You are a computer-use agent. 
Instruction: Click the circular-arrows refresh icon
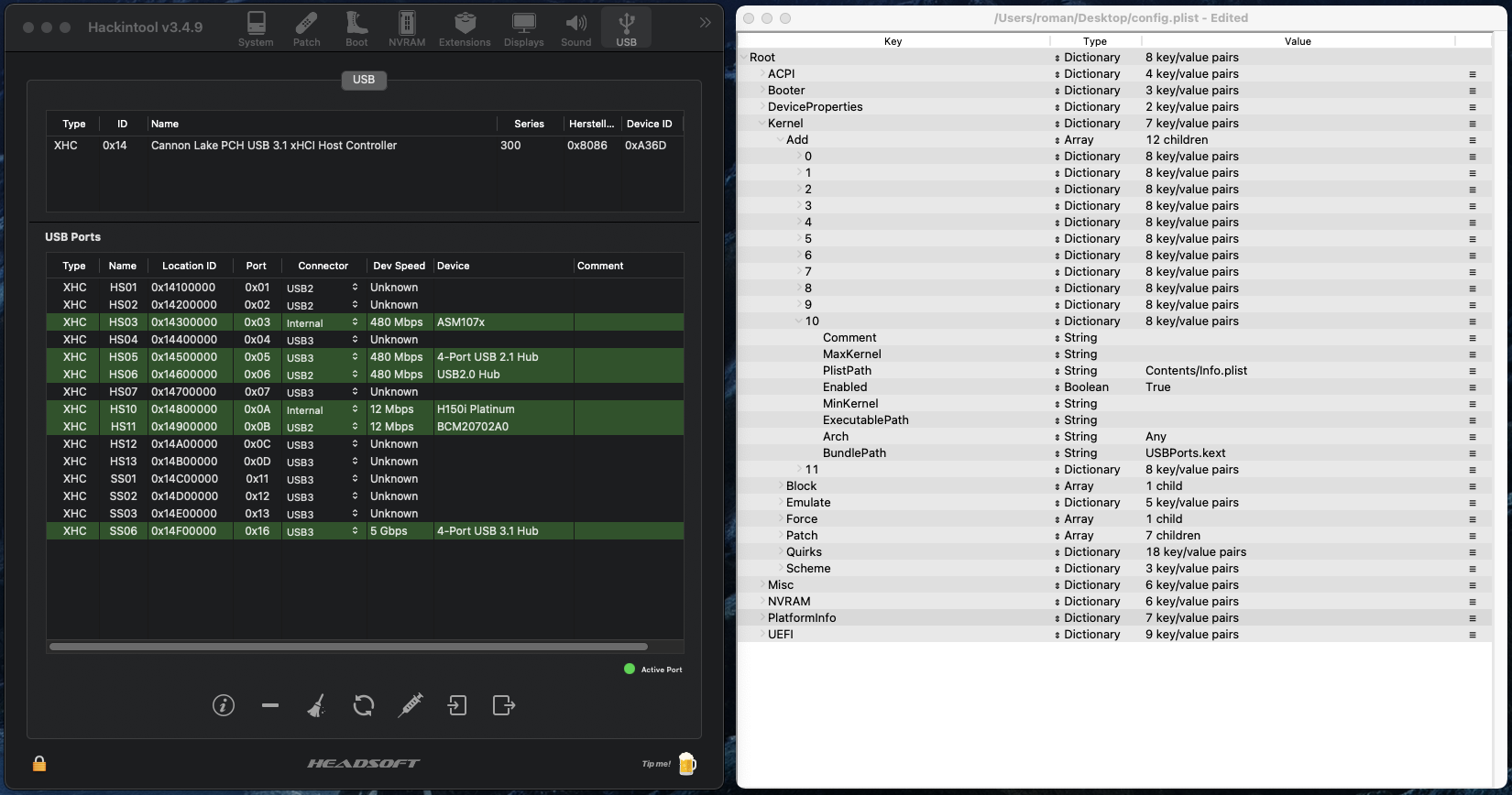[364, 705]
